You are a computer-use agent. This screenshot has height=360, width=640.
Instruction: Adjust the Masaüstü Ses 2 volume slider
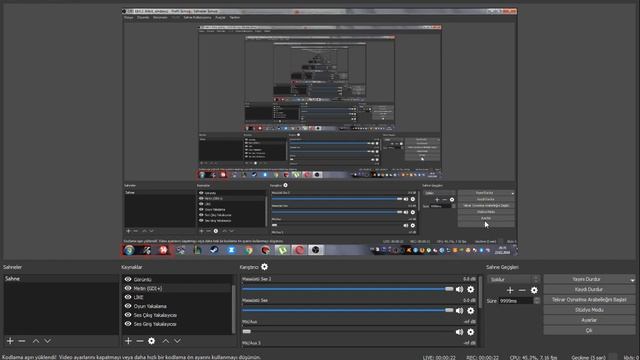[347, 289]
